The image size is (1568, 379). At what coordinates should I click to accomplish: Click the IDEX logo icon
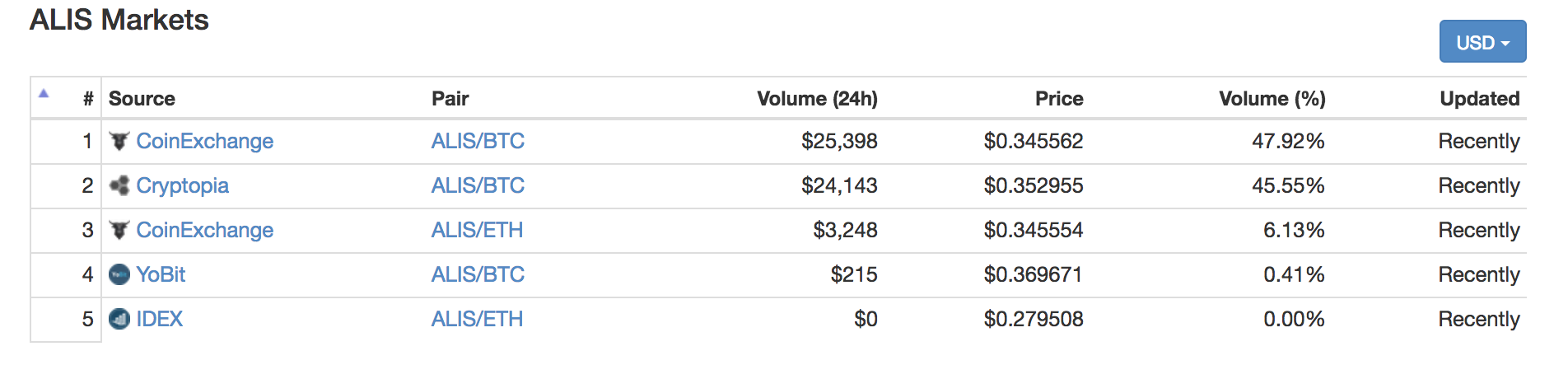click(119, 319)
